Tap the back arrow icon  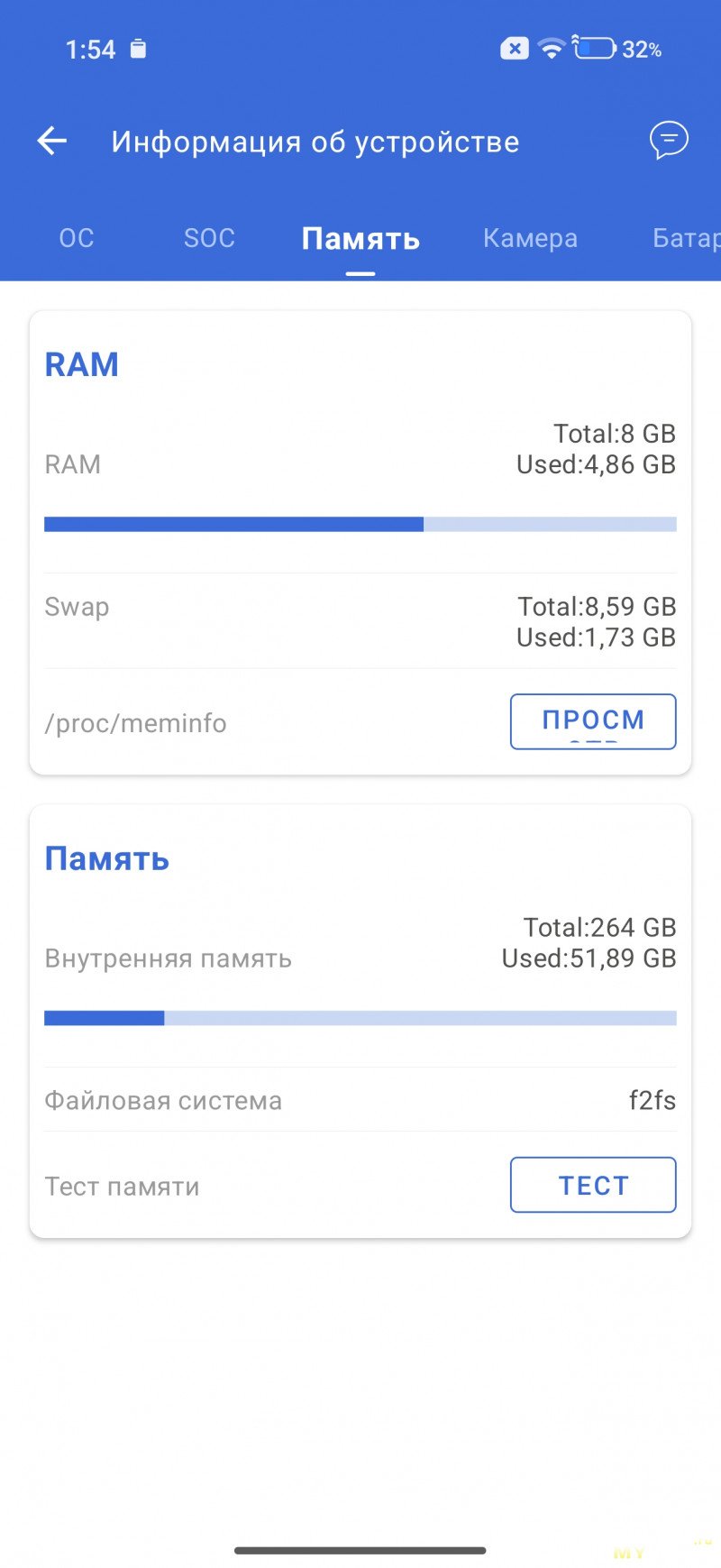(x=52, y=141)
